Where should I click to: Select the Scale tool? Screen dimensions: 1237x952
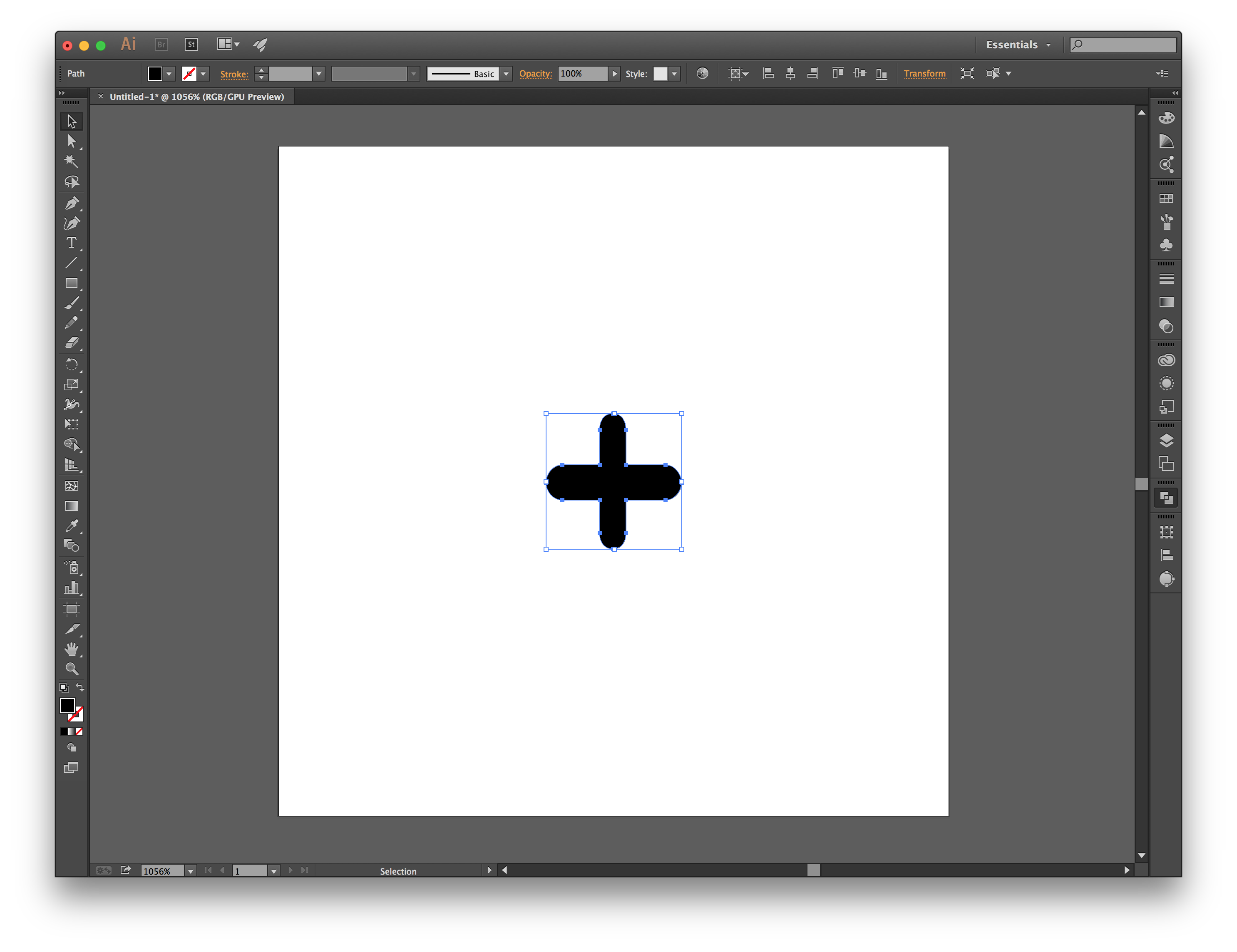71,384
